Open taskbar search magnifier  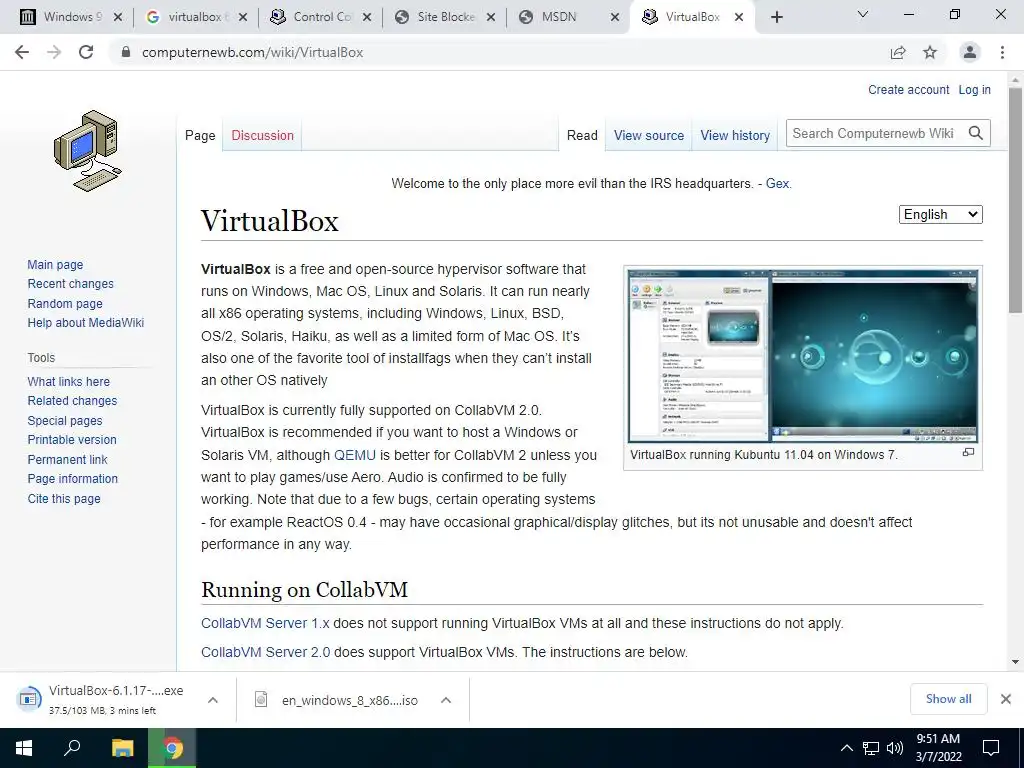(72, 748)
